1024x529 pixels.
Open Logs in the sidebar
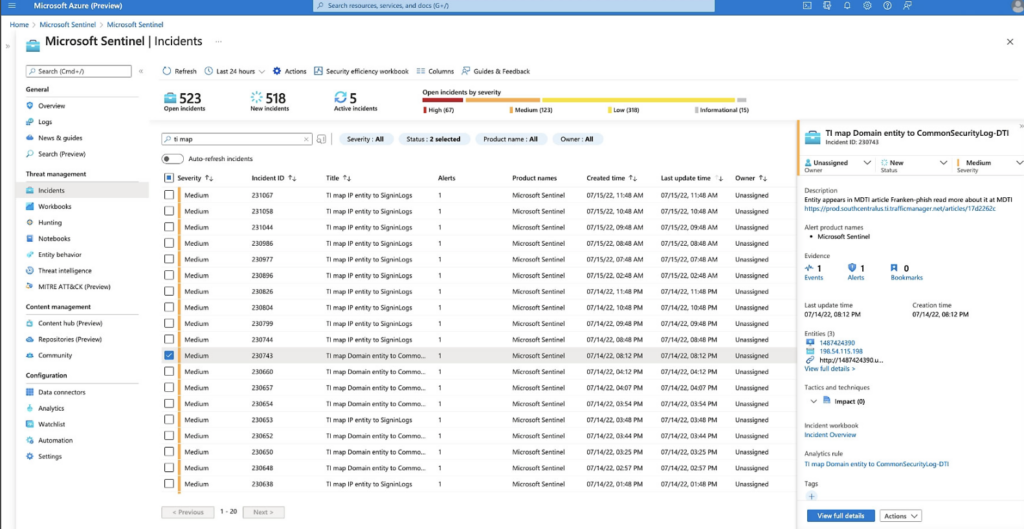click(x=44, y=122)
